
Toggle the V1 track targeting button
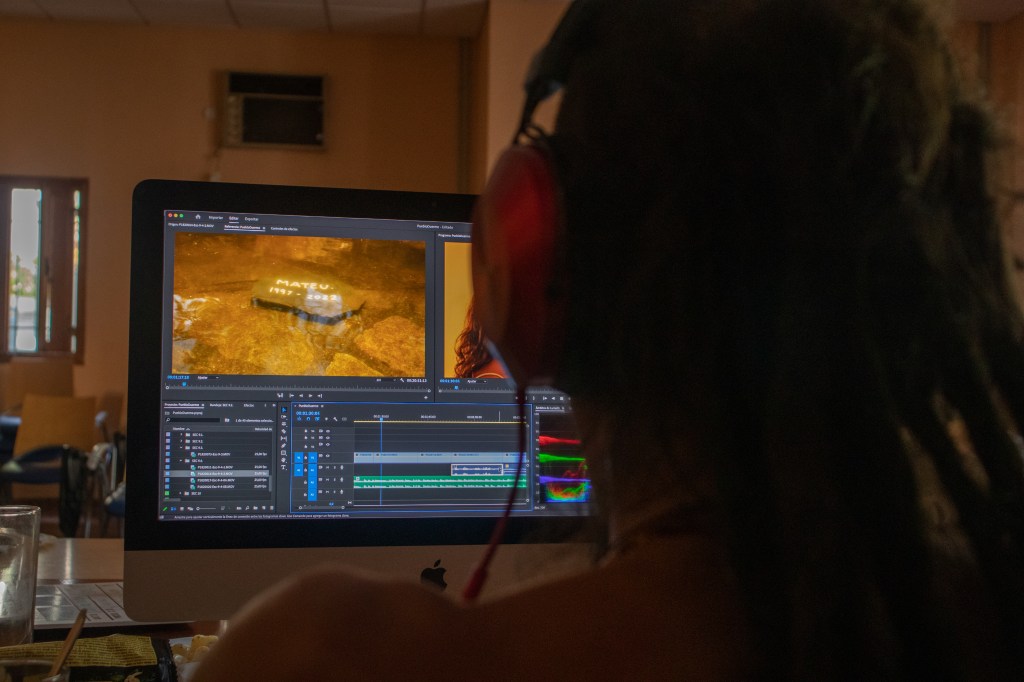click(312, 456)
